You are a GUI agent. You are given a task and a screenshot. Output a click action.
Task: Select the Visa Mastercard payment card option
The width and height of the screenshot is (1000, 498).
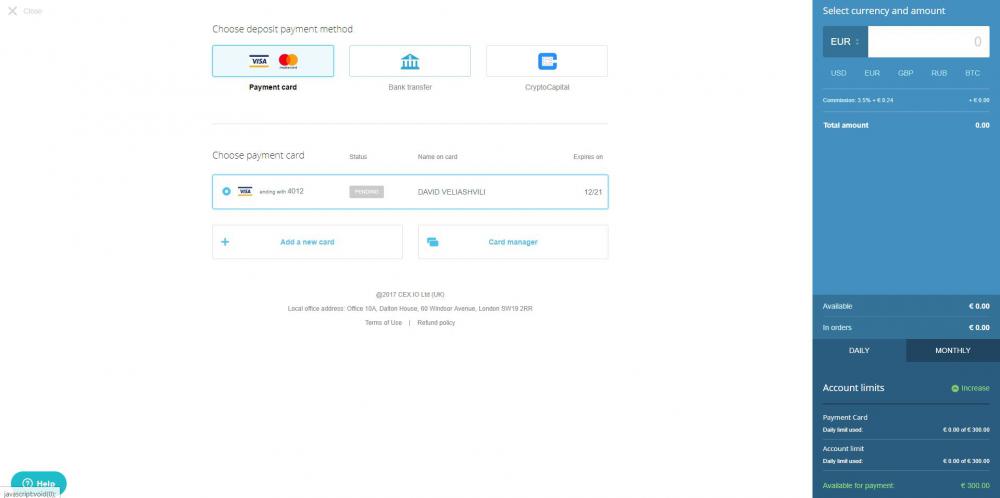273,61
